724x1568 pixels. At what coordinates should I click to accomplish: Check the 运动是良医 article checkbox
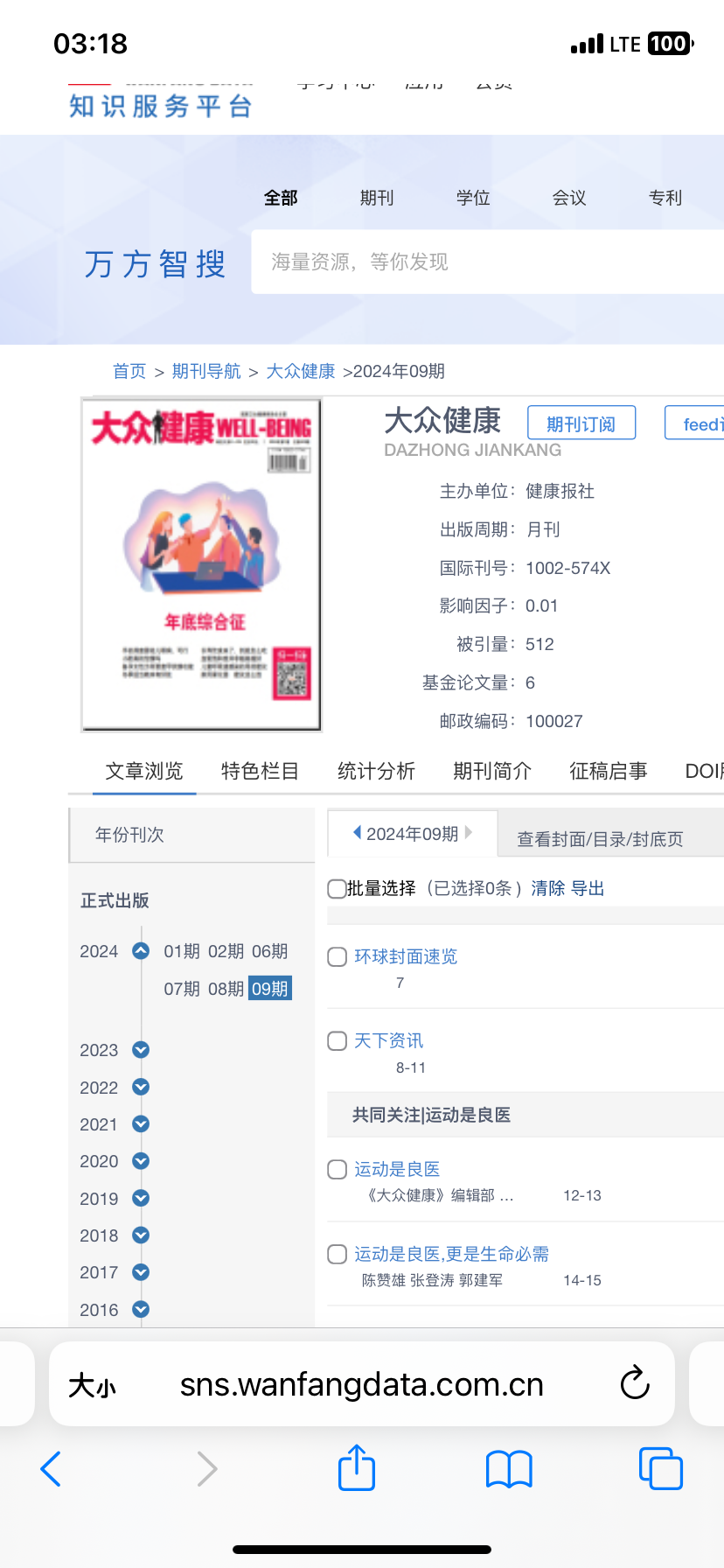pos(337,1170)
